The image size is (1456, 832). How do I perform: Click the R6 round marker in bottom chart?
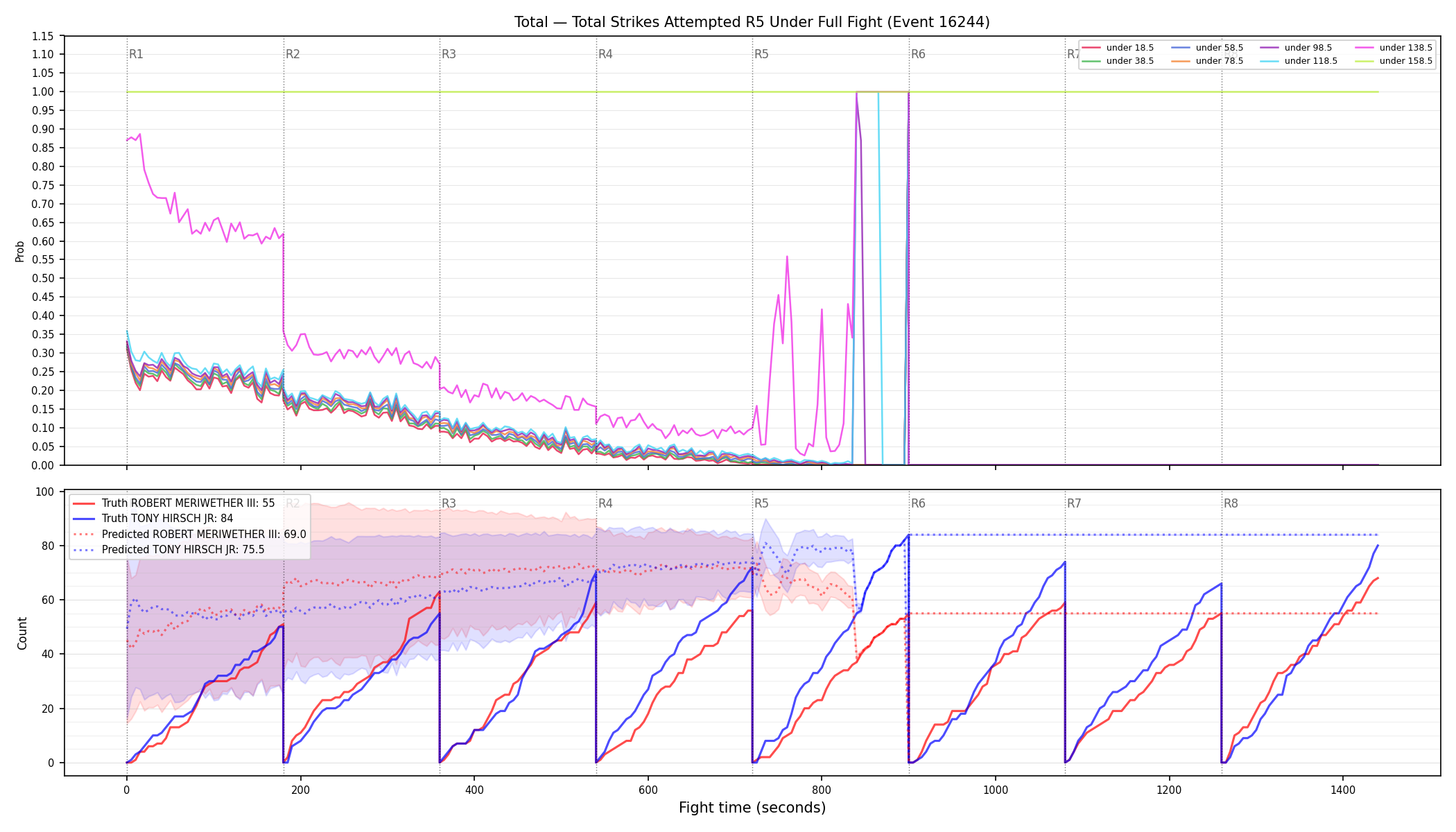pos(918,503)
